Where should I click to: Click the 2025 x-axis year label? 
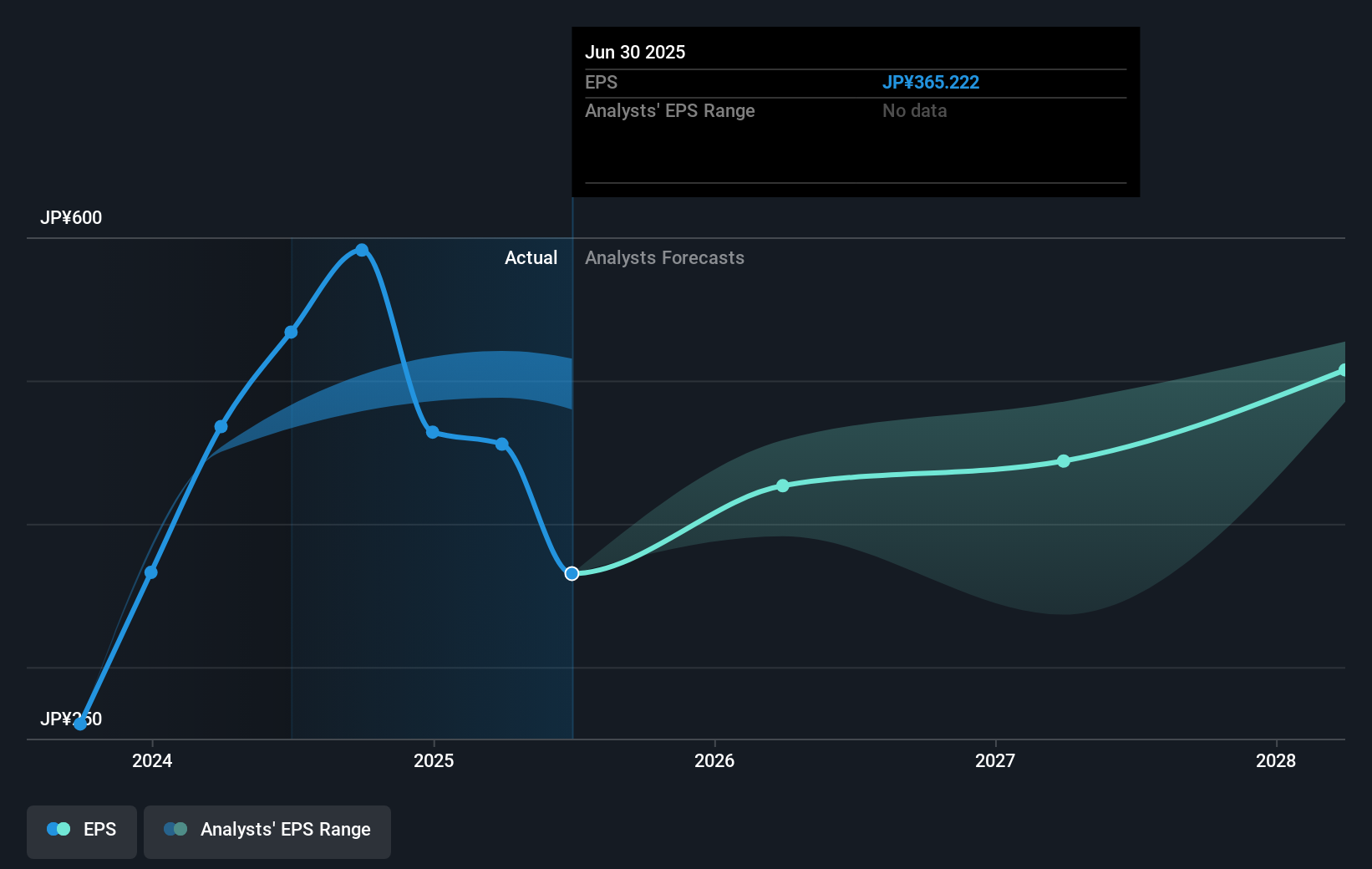pos(434,760)
